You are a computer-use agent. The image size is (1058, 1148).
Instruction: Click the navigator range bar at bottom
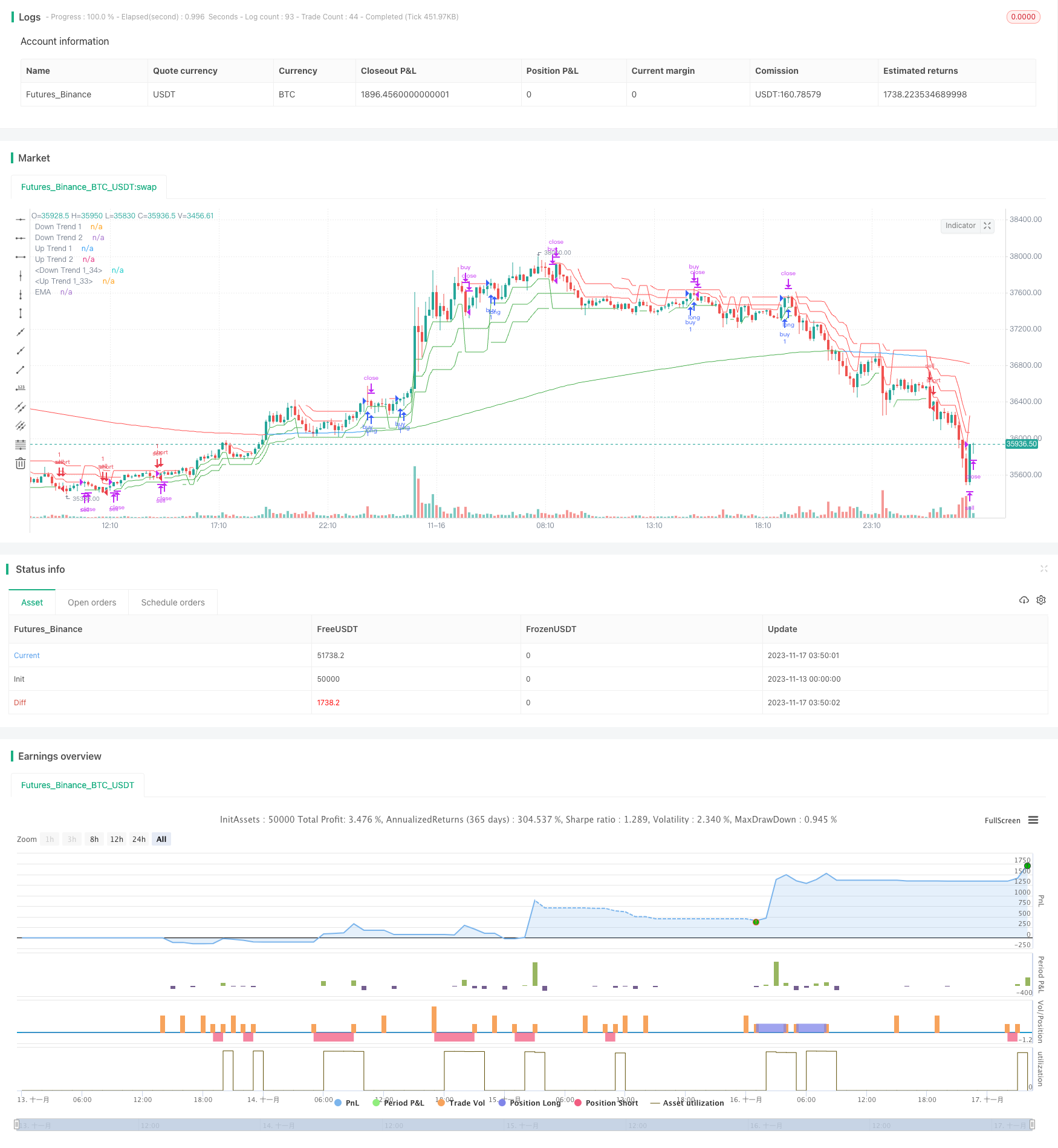[525, 1125]
